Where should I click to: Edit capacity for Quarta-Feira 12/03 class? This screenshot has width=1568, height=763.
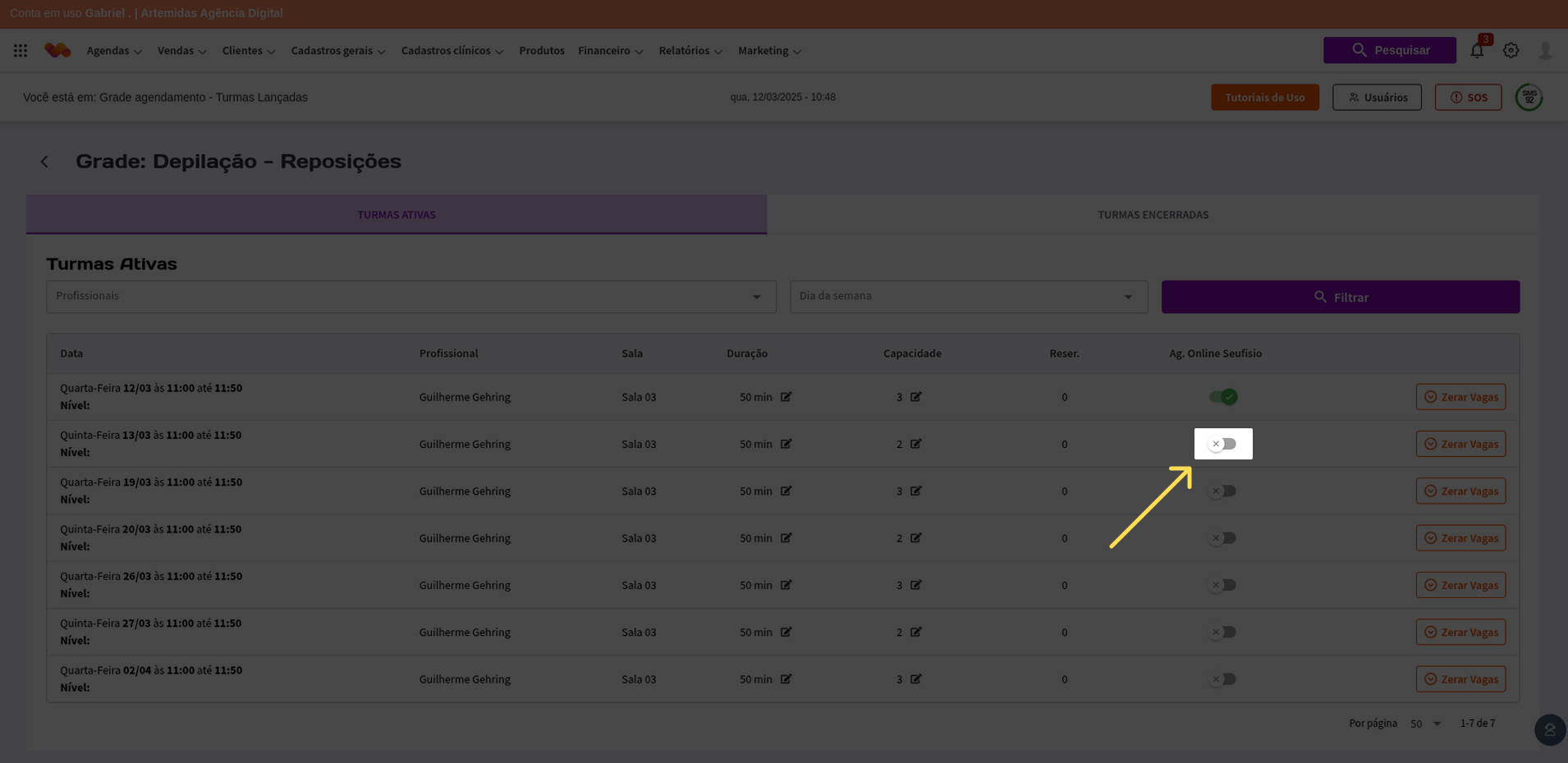pyautogui.click(x=915, y=397)
